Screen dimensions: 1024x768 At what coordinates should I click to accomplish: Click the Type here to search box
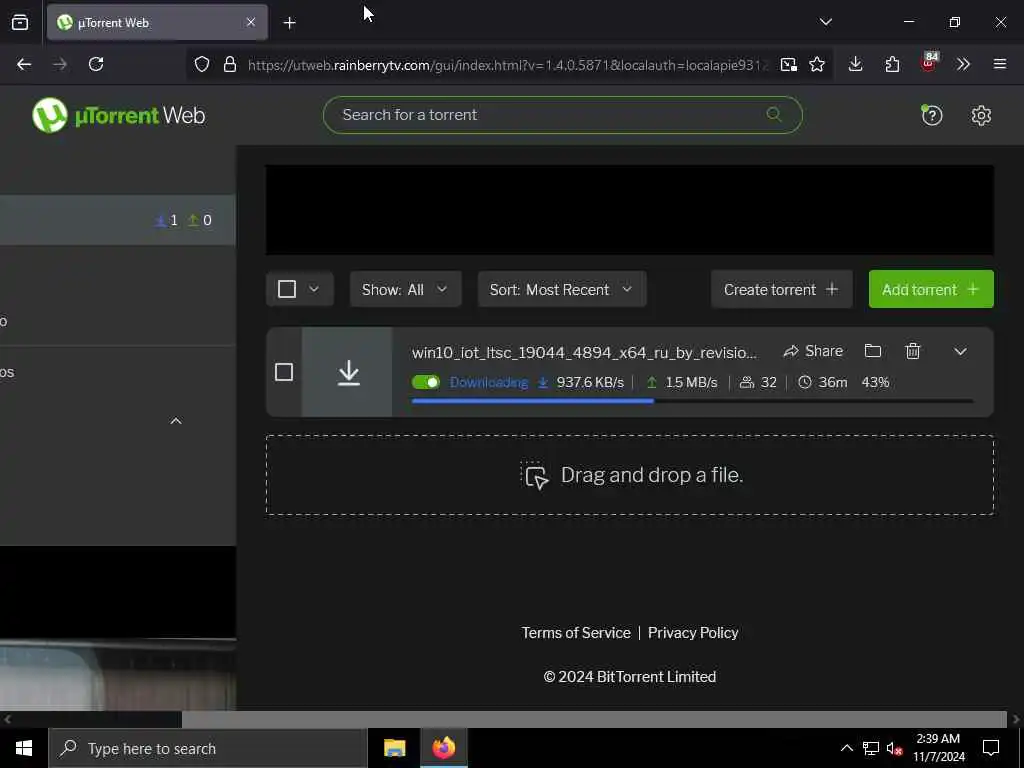point(208,748)
